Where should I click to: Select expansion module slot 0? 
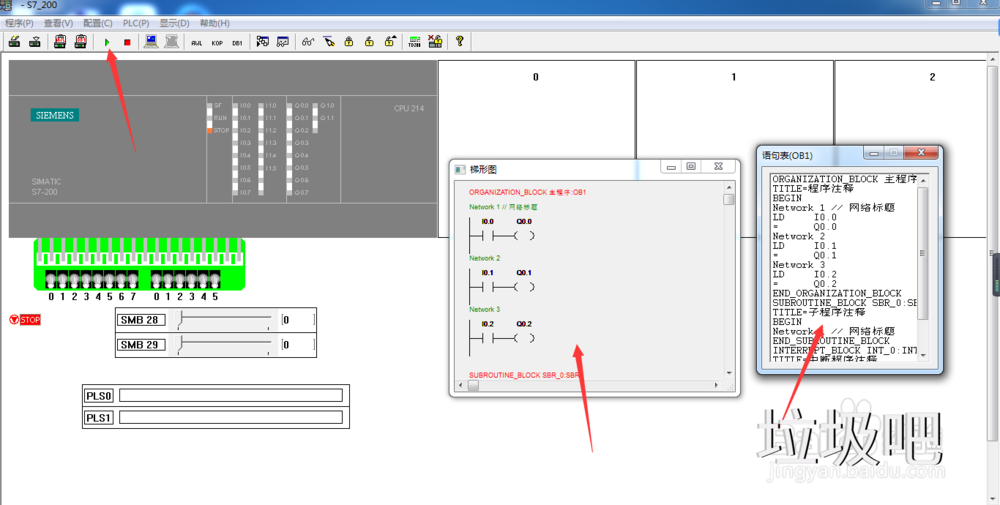pyautogui.click(x=536, y=150)
